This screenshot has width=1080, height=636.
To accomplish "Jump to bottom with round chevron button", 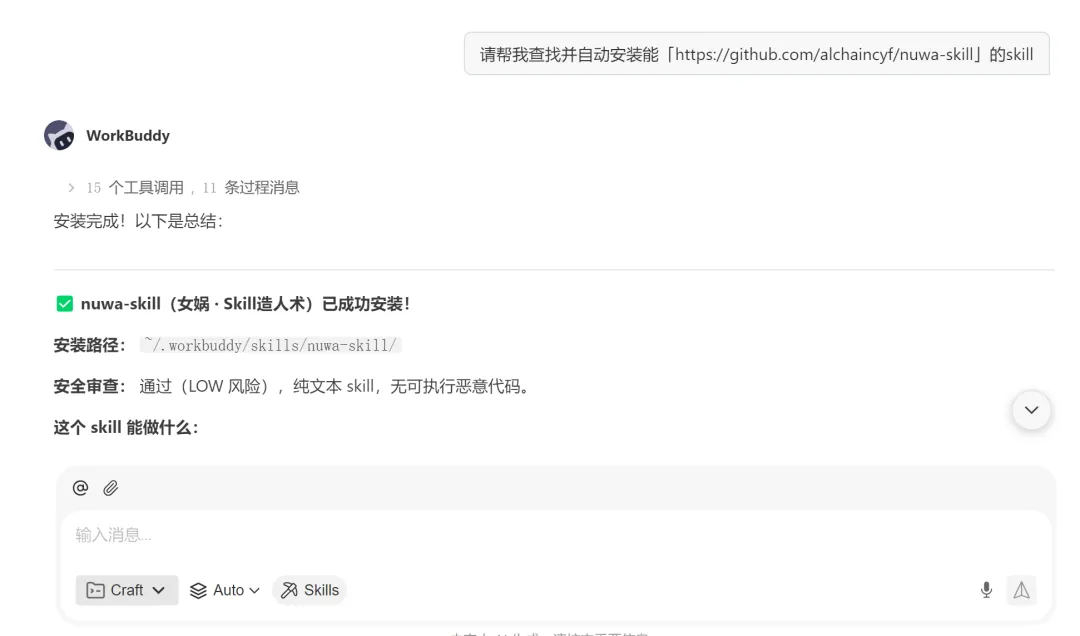I will tap(1031, 410).
